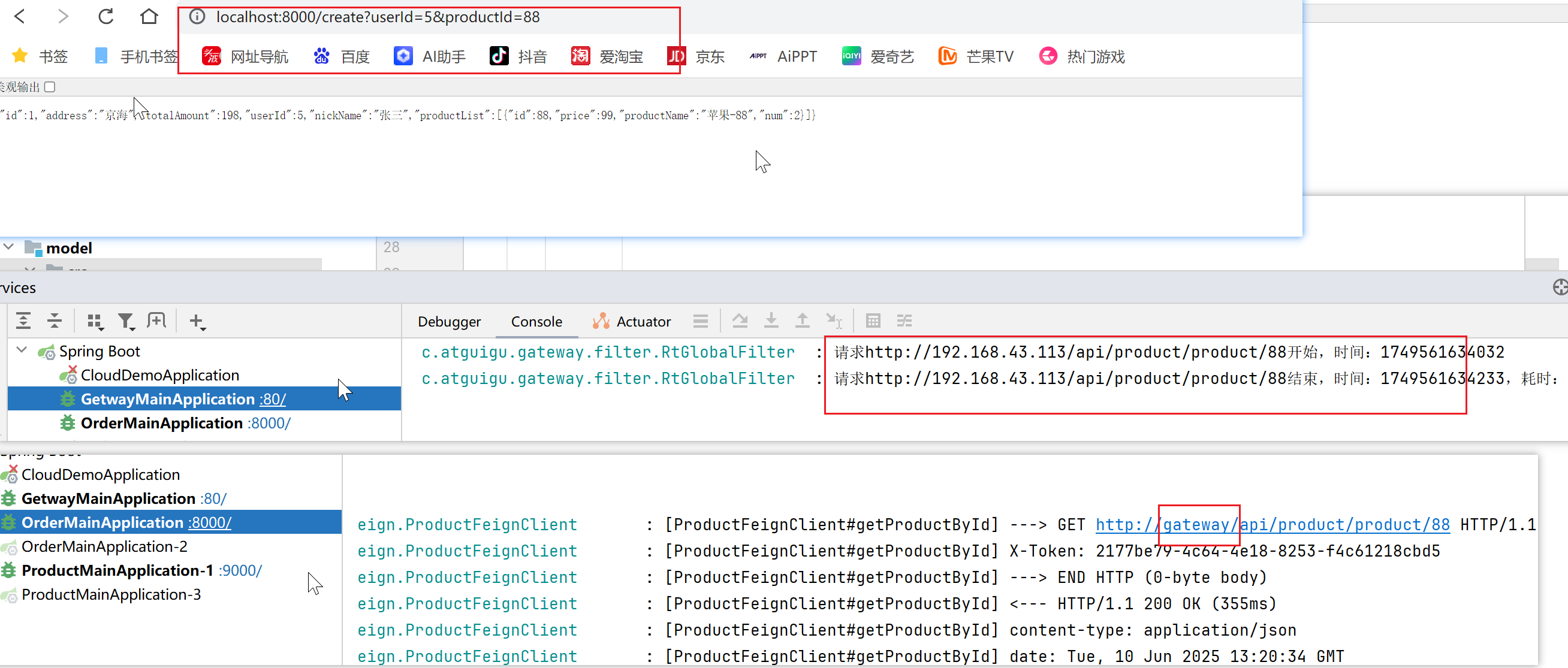Select GetwayMainApplication in lower Services tree
The image size is (1568, 668).
click(108, 498)
